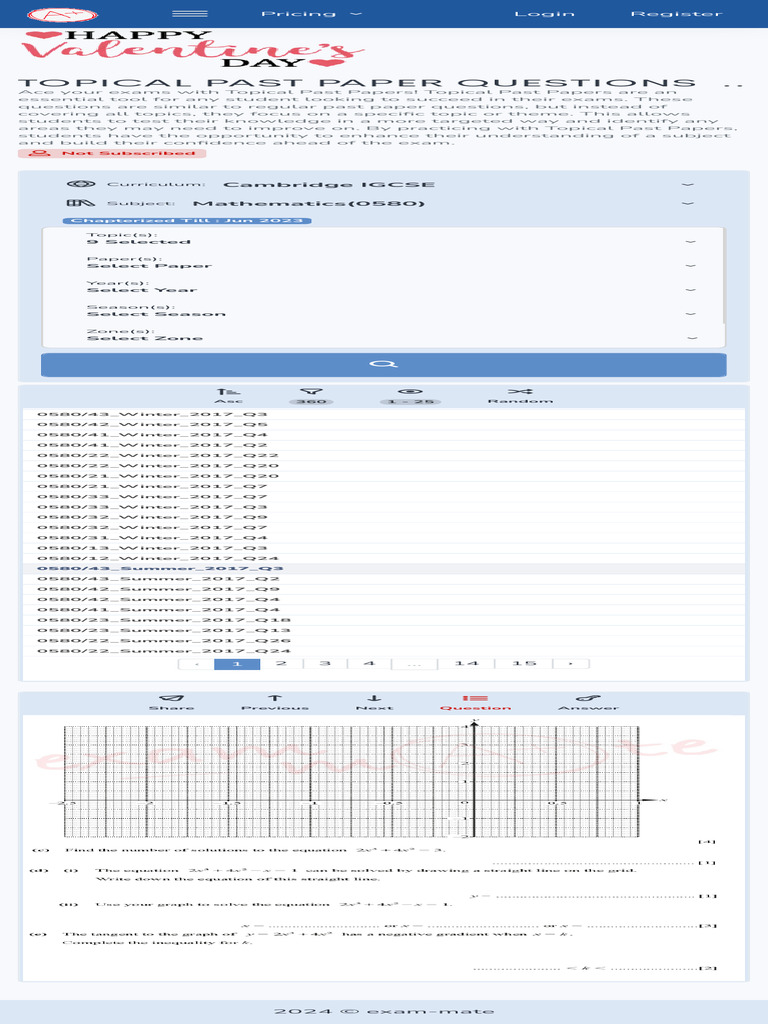Select 0580/33_Winter_2017_Q7 in the list
Image resolution: width=768 pixels, height=1024 pixels.
pos(384,496)
